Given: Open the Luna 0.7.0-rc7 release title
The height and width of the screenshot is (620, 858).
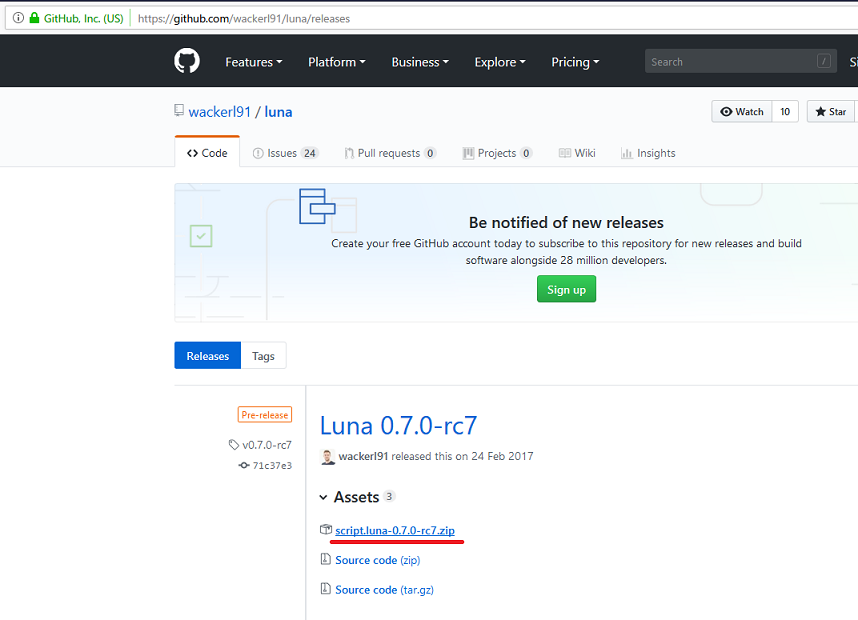Looking at the screenshot, I should pos(398,425).
